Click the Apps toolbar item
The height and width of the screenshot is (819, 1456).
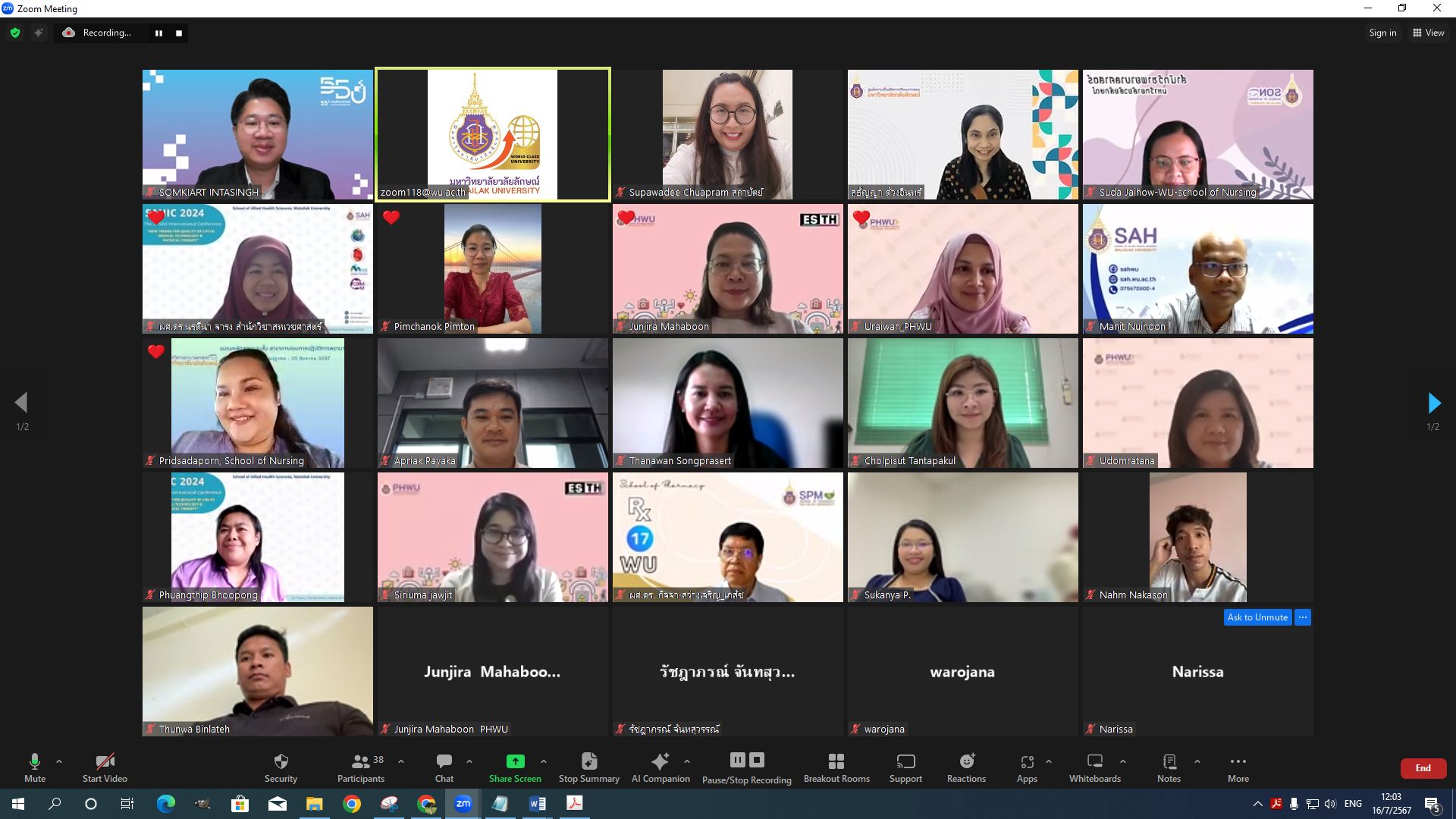click(1027, 761)
